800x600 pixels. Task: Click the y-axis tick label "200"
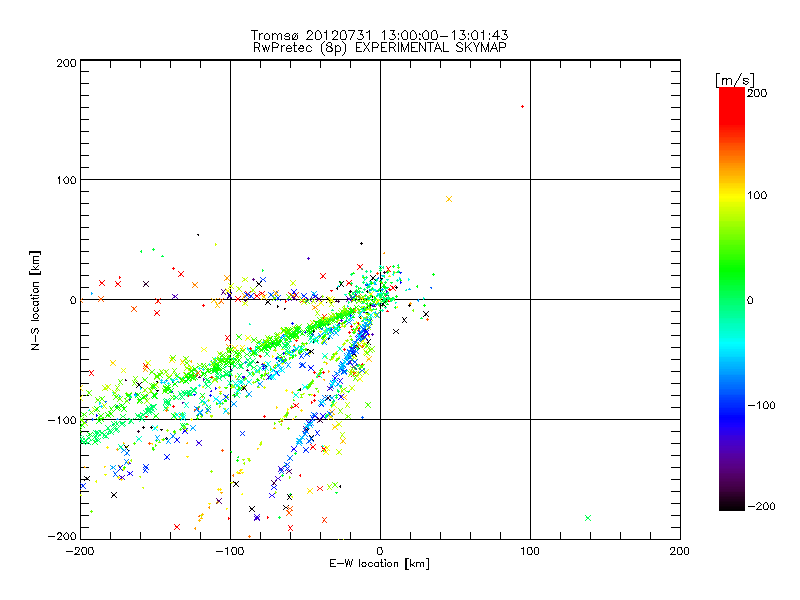[x=66, y=63]
